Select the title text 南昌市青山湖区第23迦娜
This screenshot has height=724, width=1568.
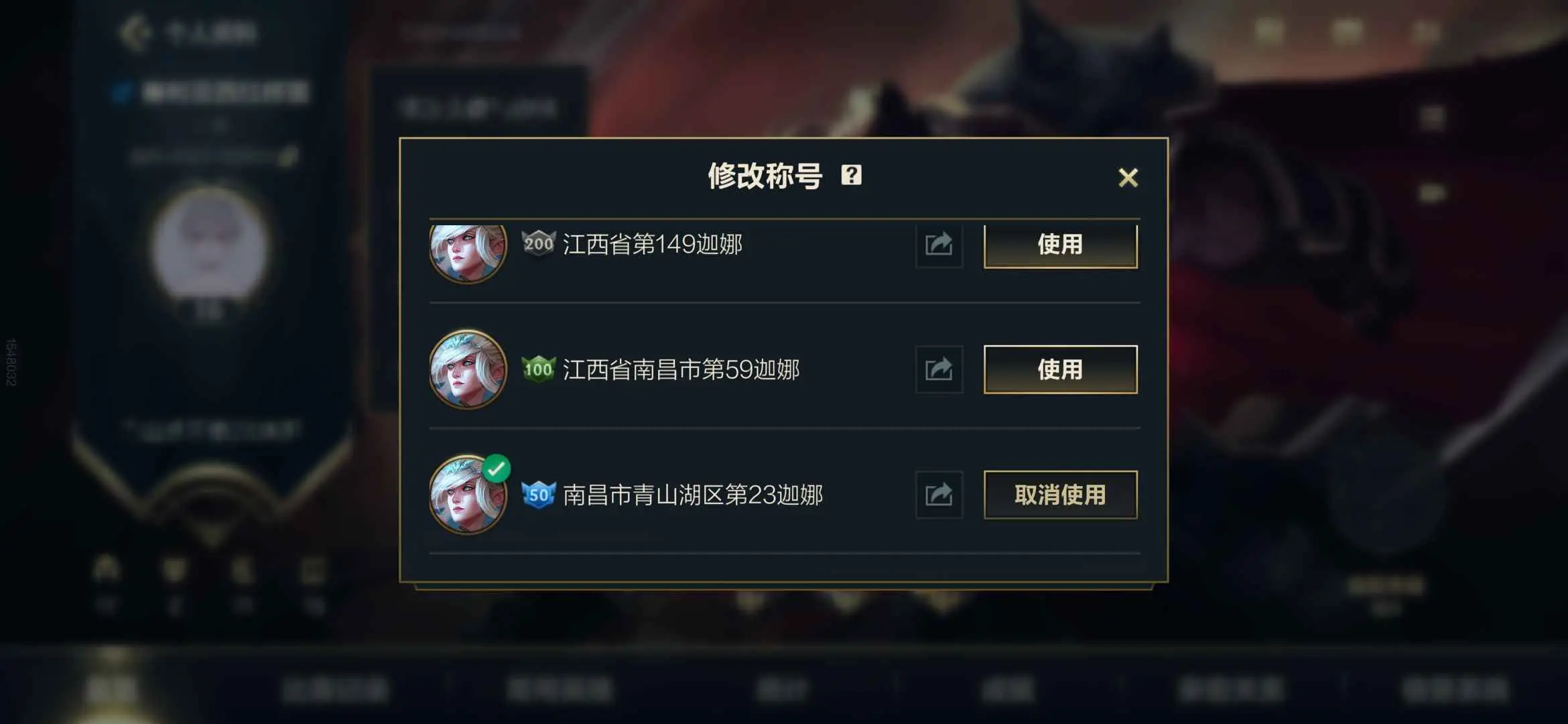[x=693, y=495]
